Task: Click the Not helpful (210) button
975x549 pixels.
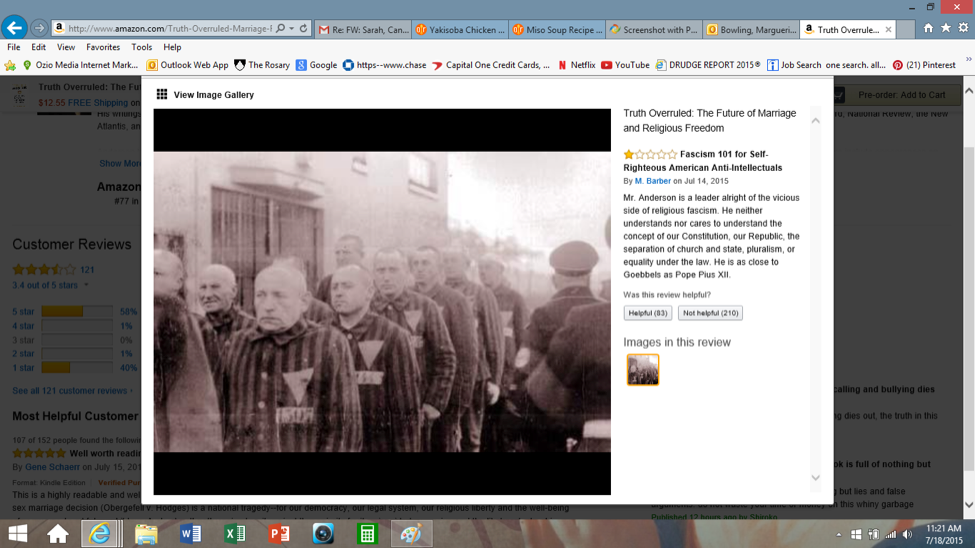Action: pyautogui.click(x=710, y=313)
